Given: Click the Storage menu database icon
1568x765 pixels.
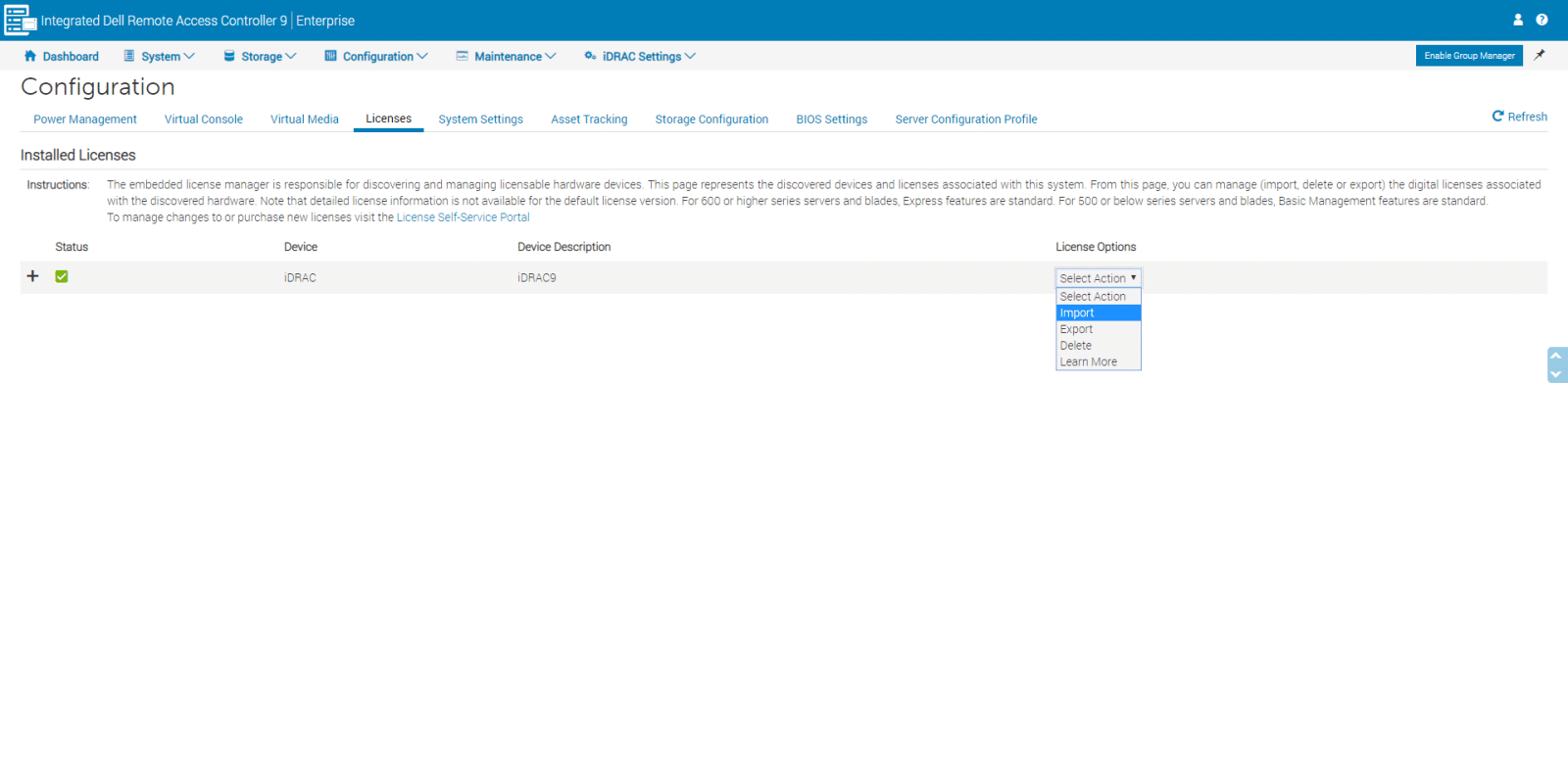Looking at the screenshot, I should pos(229,56).
